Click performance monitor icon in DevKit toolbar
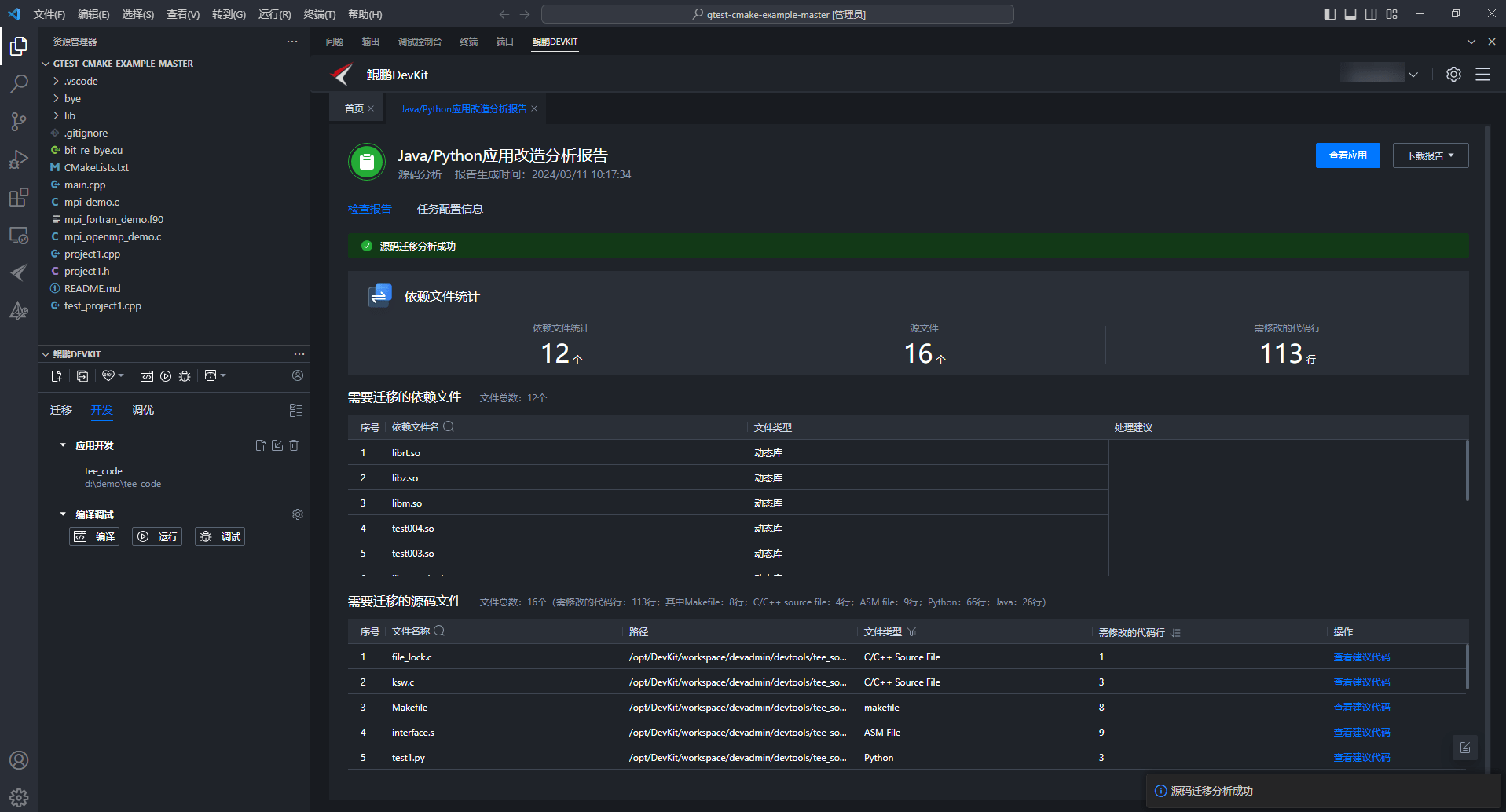The width and height of the screenshot is (1506, 812). tap(211, 376)
